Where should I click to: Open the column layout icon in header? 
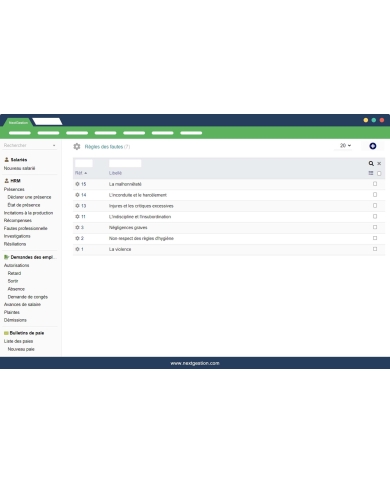click(x=371, y=173)
